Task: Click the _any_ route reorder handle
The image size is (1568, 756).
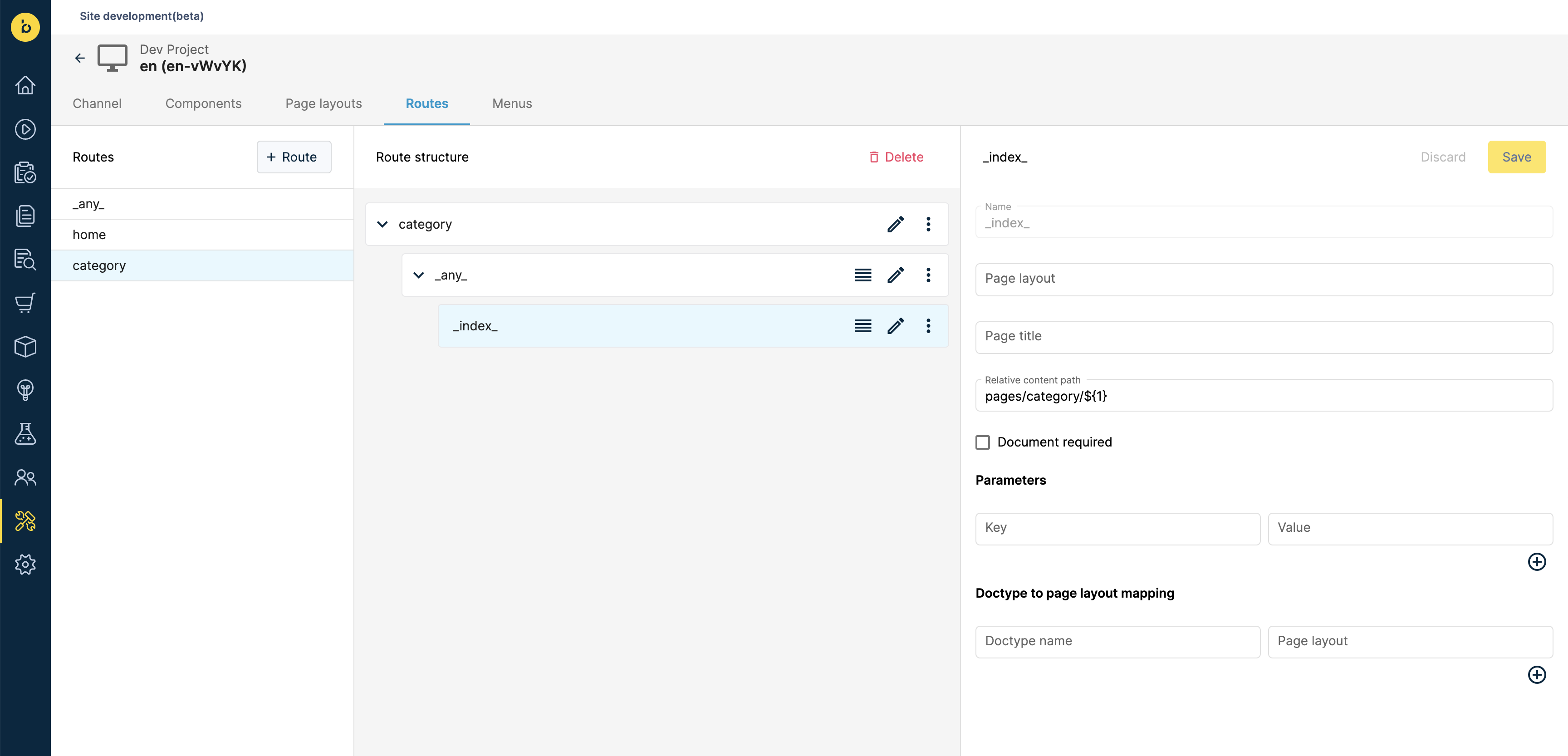Action: [862, 275]
